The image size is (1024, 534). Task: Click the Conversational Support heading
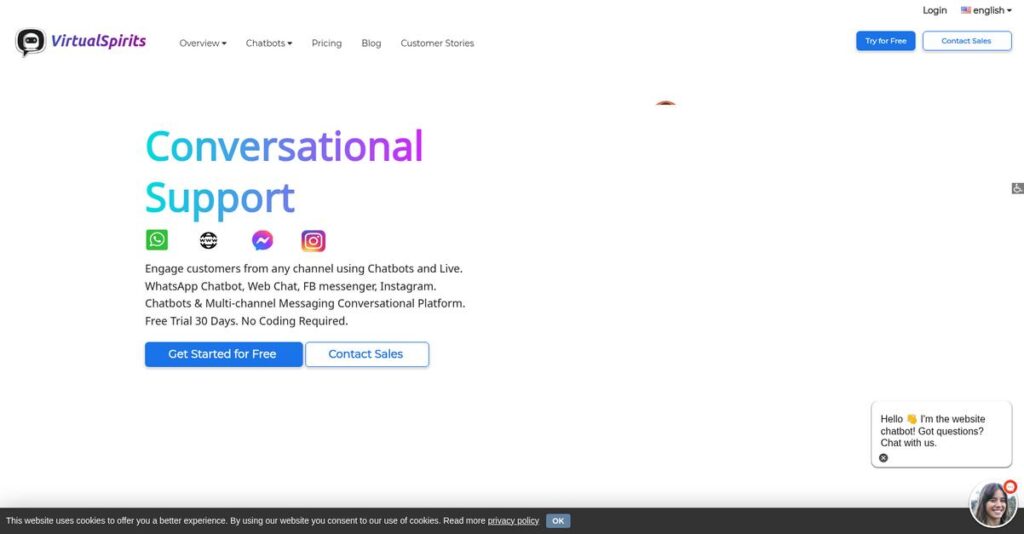coord(284,172)
